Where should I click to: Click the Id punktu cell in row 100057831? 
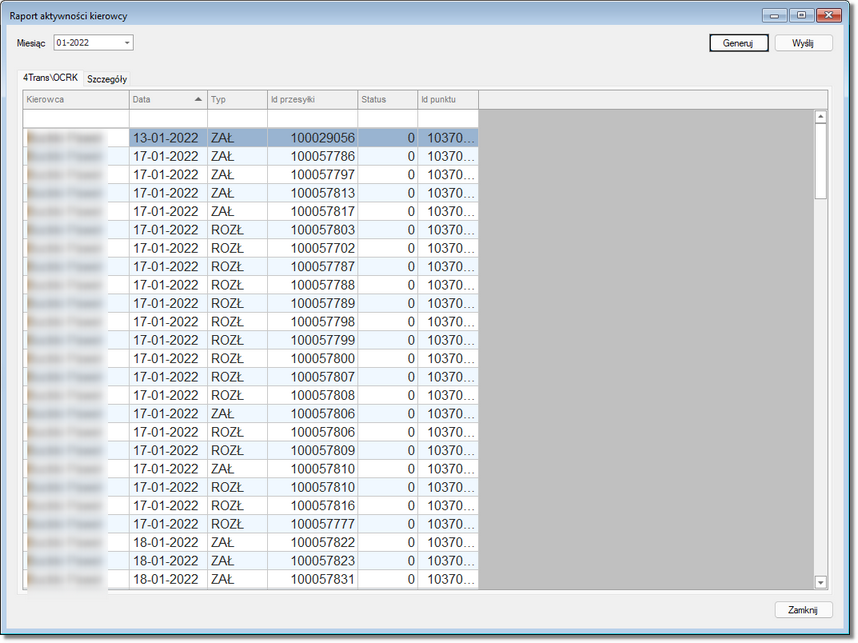coord(448,579)
